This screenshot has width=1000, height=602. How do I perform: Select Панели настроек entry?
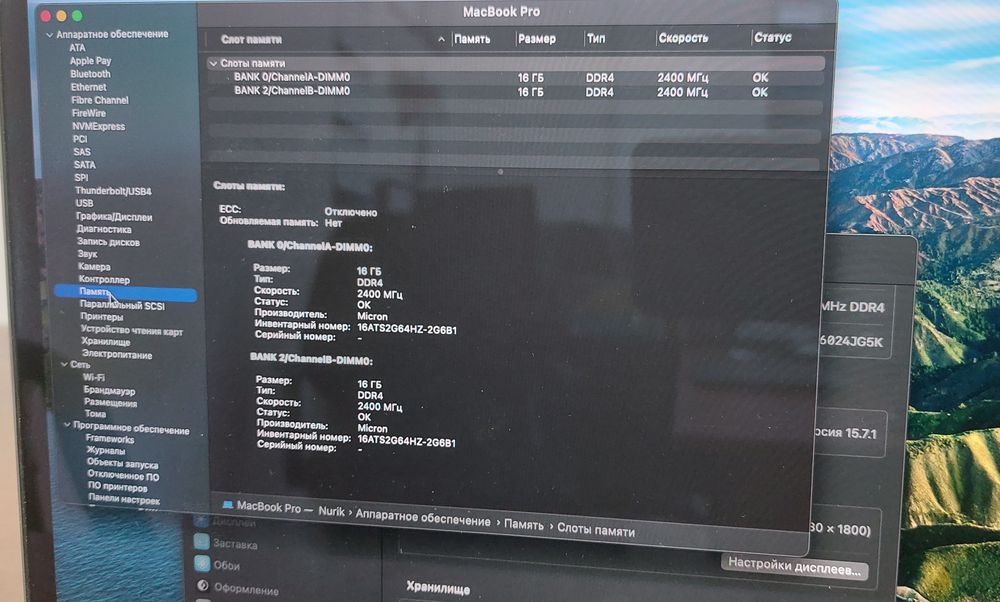(x=124, y=501)
